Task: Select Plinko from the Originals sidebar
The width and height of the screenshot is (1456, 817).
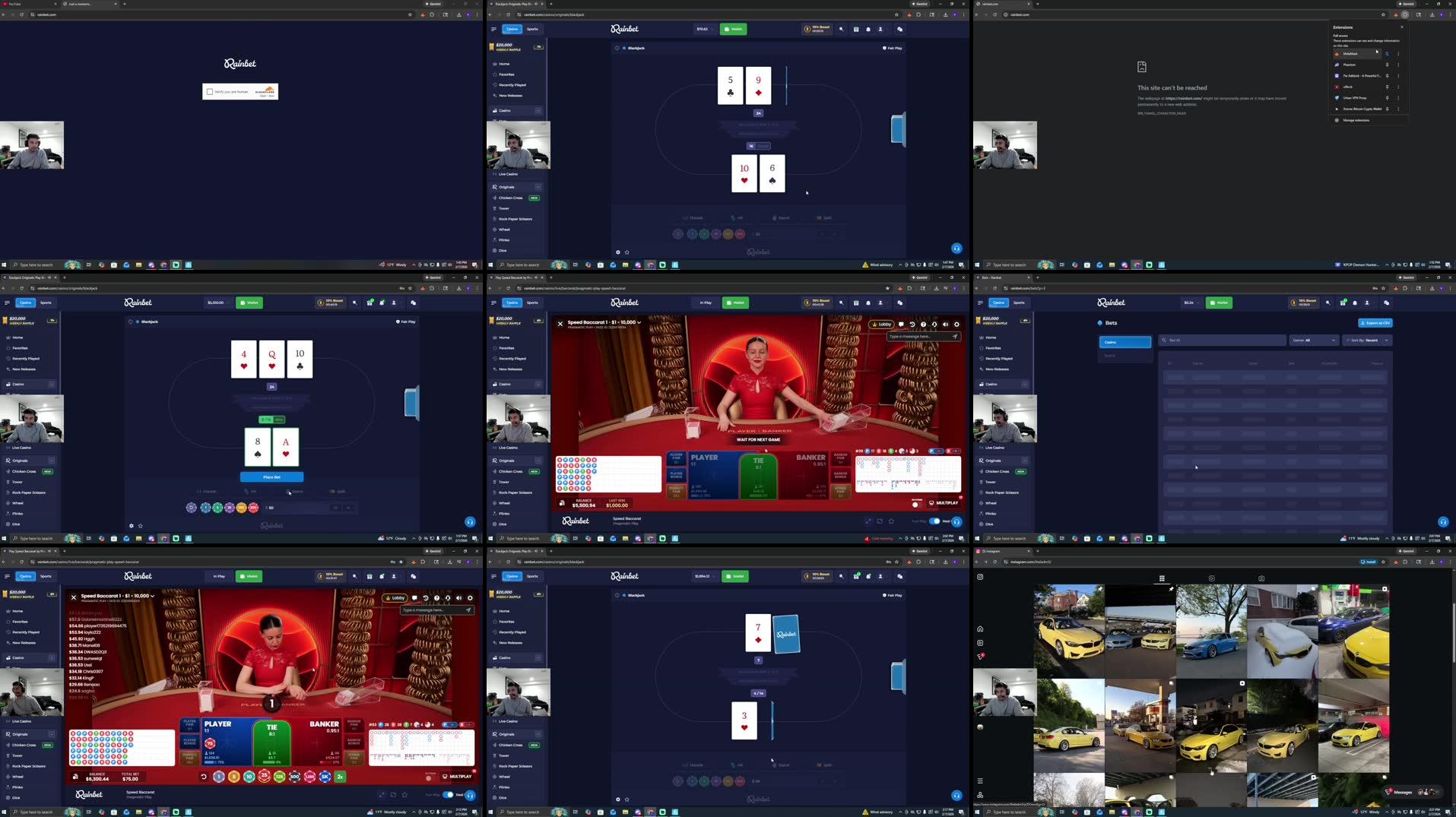Action: 503,239
